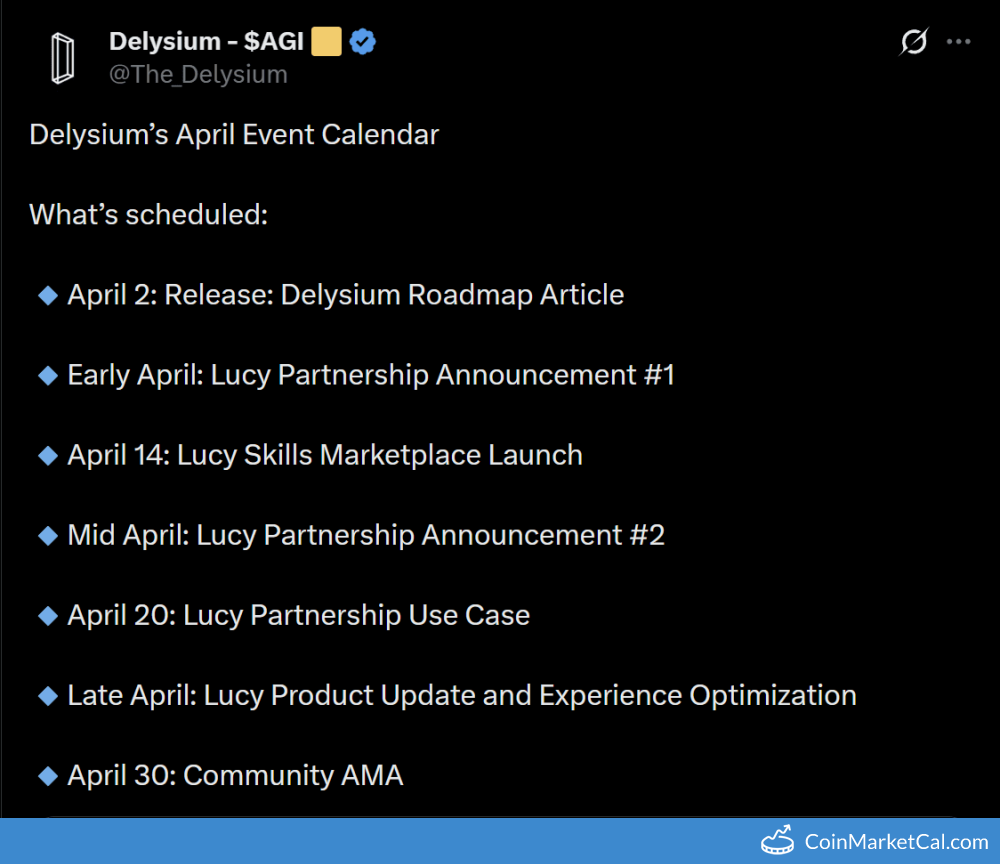Click the blue verified checkmark badge
The image size is (1000, 864).
coord(362,42)
